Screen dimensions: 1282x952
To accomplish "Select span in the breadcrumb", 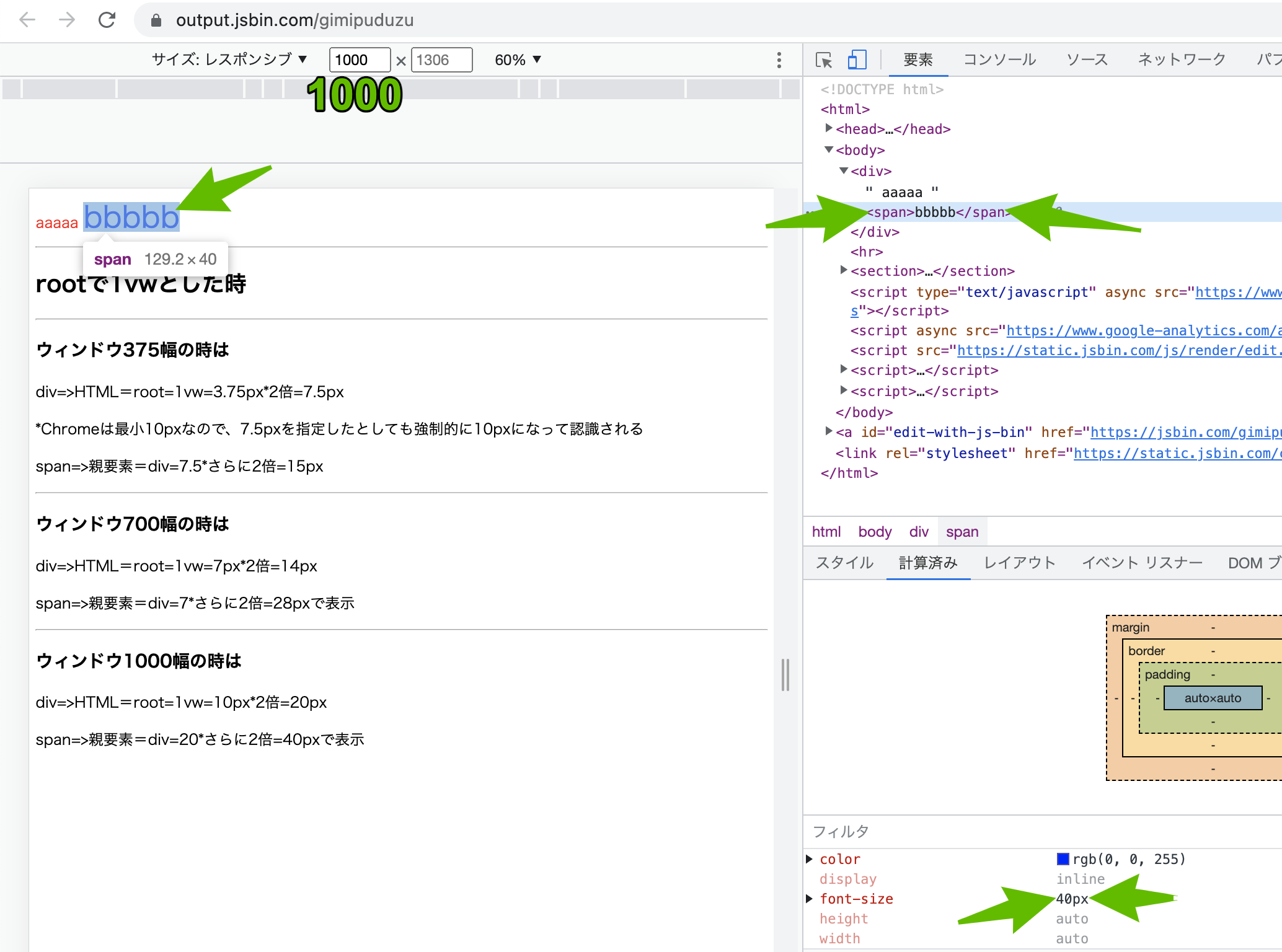I will (x=962, y=532).
